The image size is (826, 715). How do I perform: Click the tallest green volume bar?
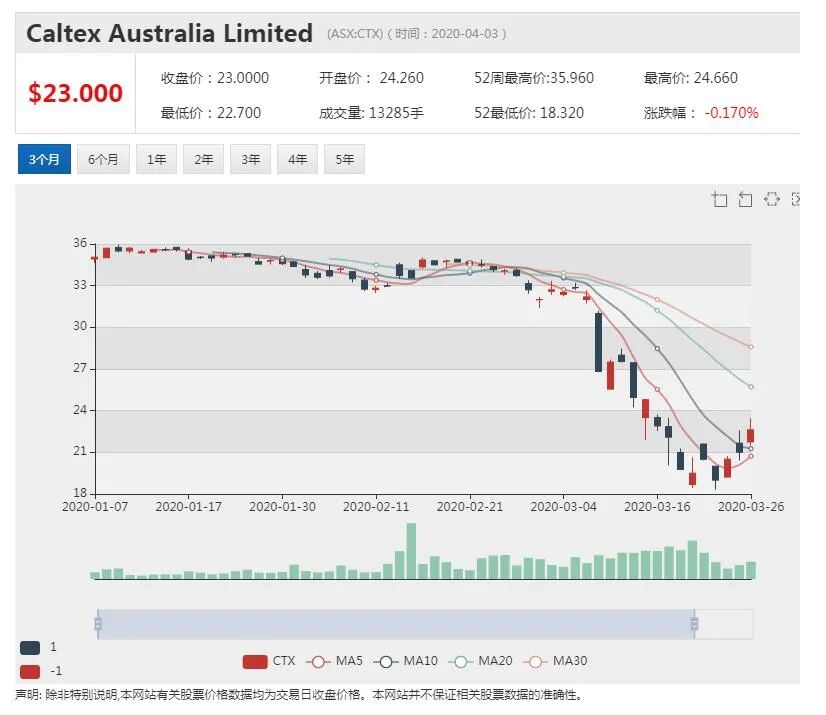[x=411, y=551]
